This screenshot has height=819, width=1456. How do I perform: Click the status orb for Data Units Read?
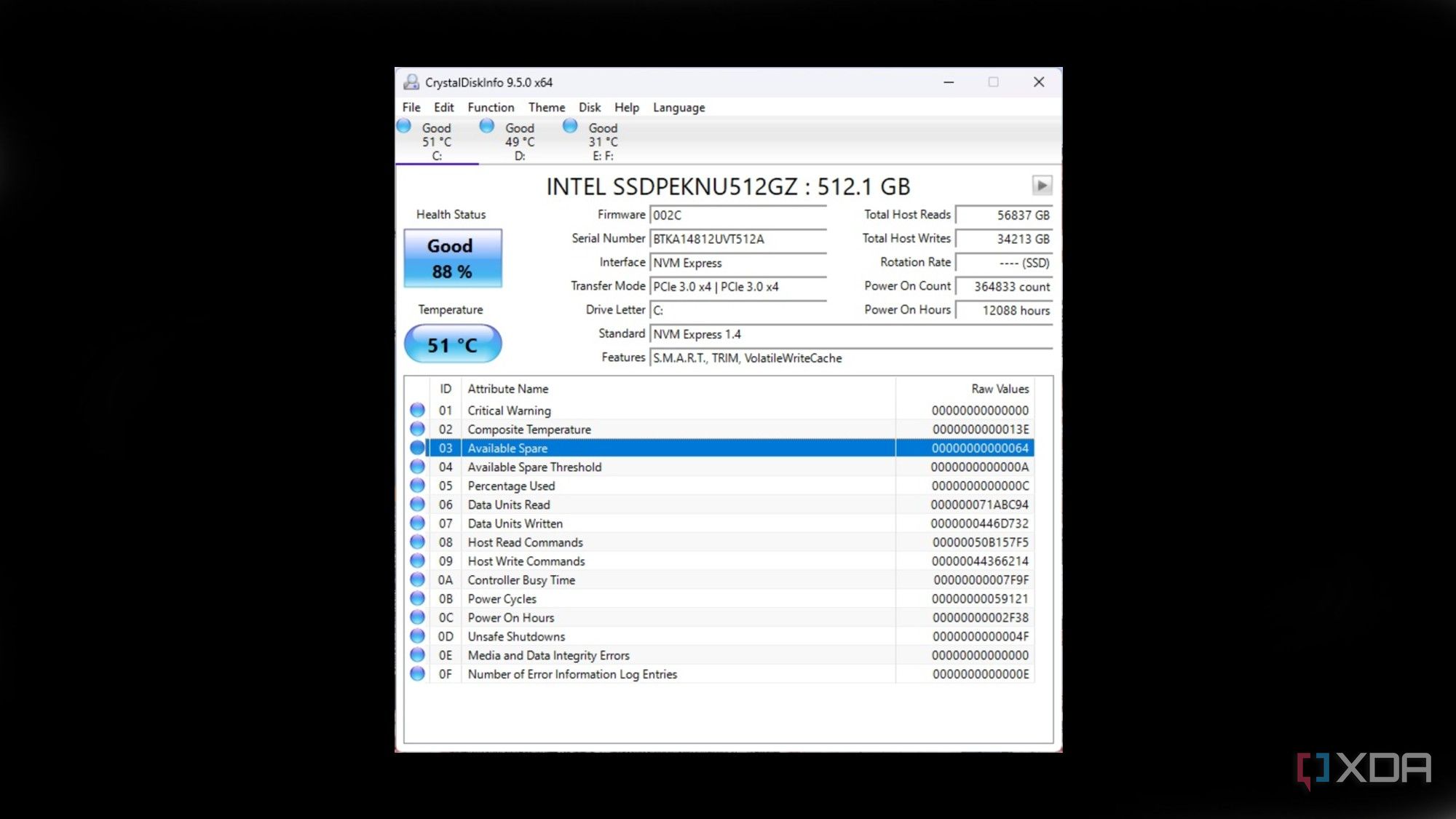point(417,505)
